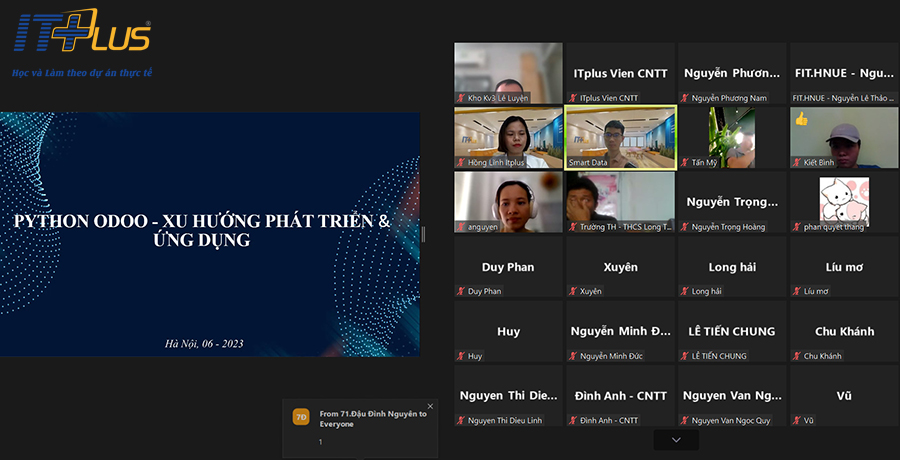Click muted mic icon on Duy Phan tile
The image size is (900, 460).
pos(461,292)
